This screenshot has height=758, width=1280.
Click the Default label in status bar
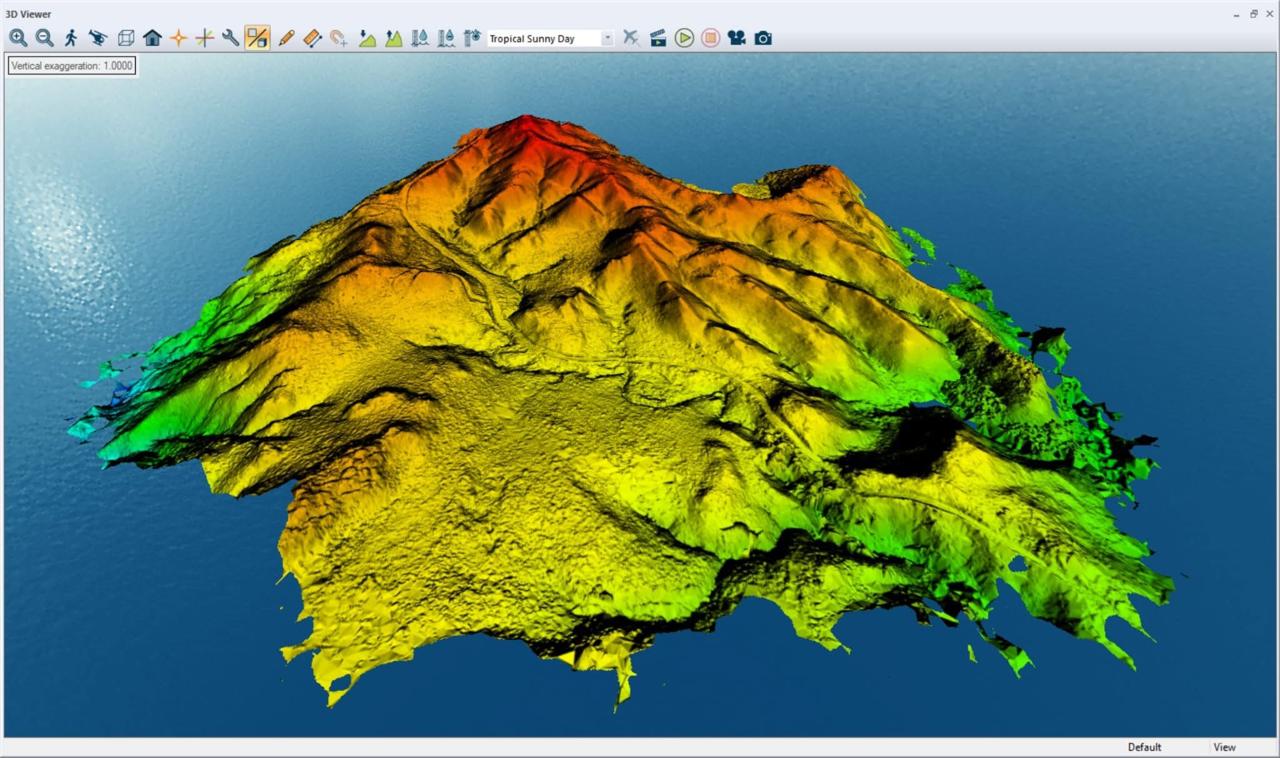[1144, 747]
